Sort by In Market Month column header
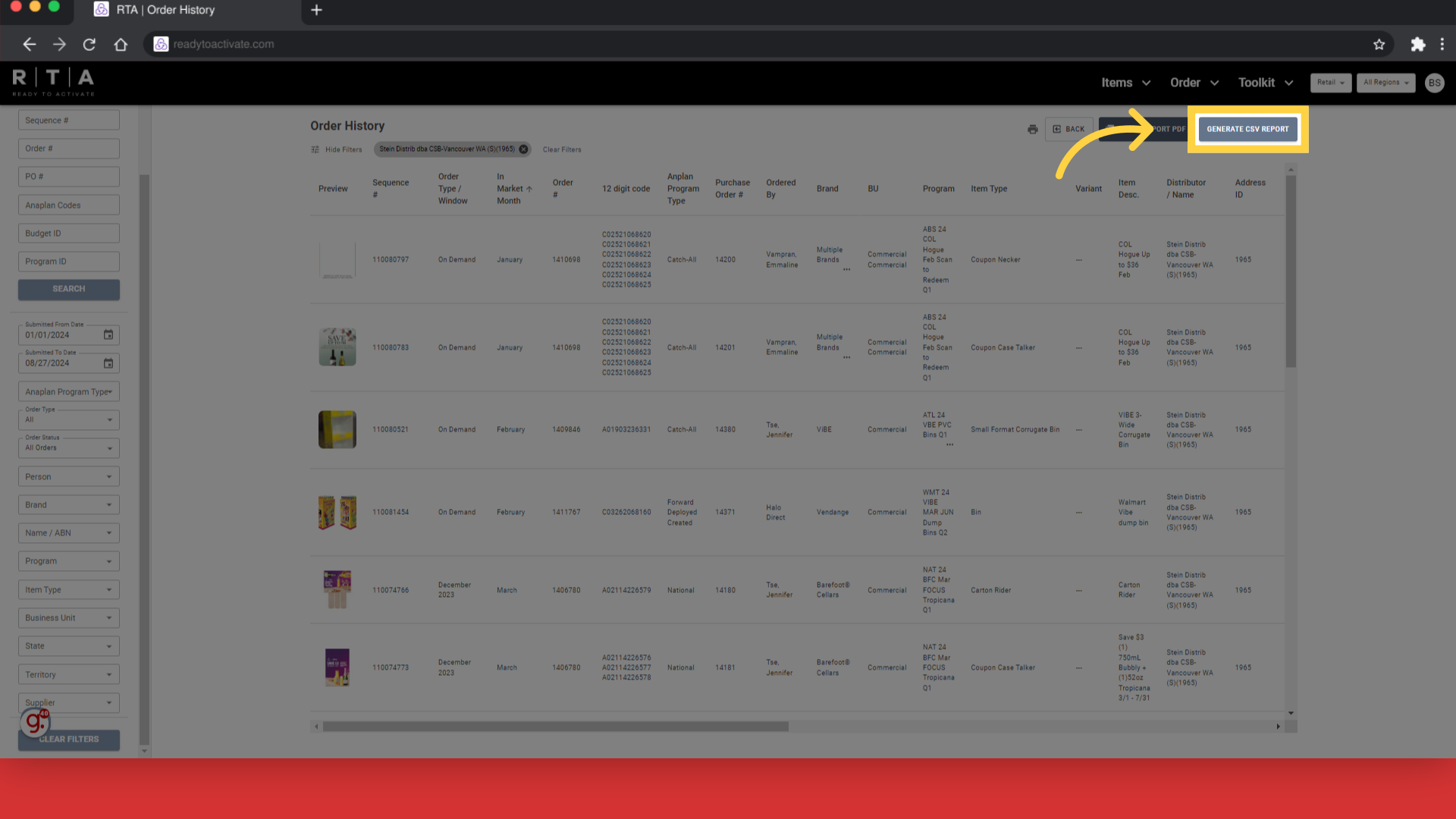 click(514, 189)
